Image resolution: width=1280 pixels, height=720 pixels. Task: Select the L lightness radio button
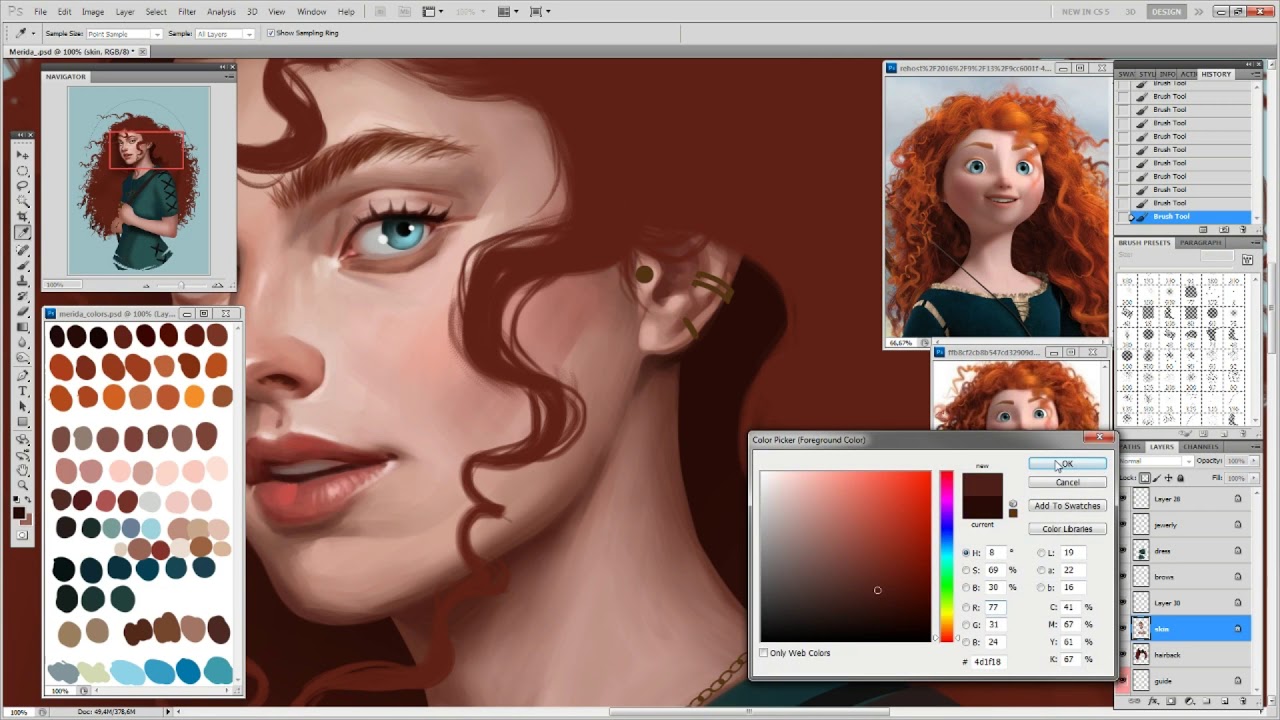pos(1041,552)
